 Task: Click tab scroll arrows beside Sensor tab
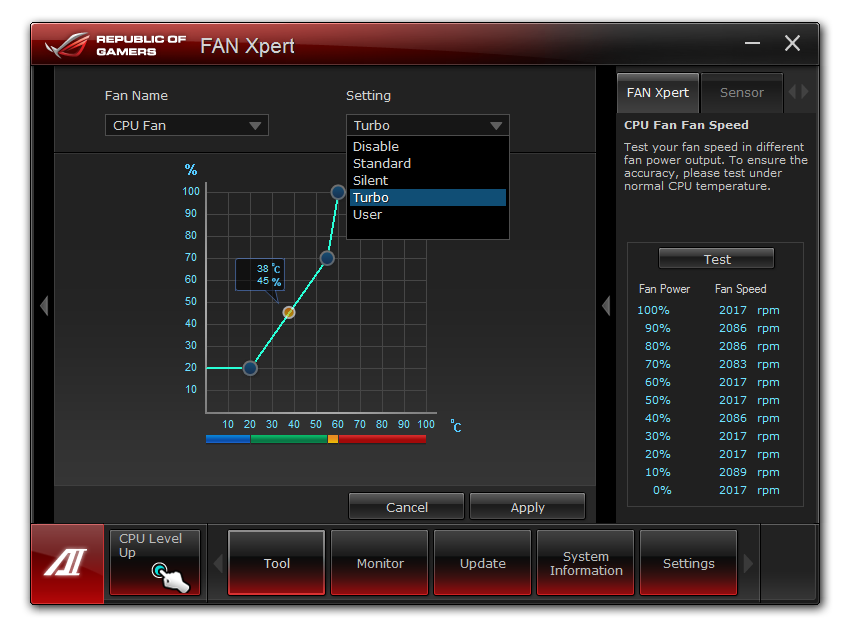coord(799,92)
